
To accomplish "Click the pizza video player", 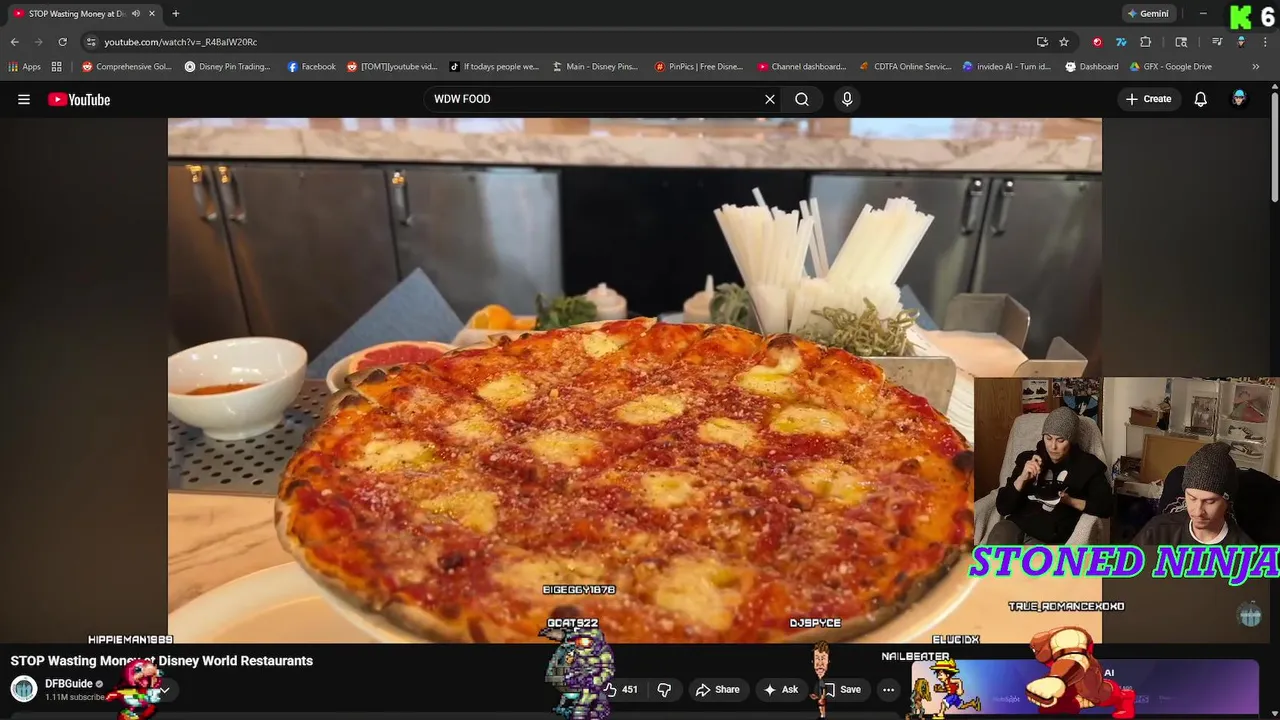I will (634, 380).
